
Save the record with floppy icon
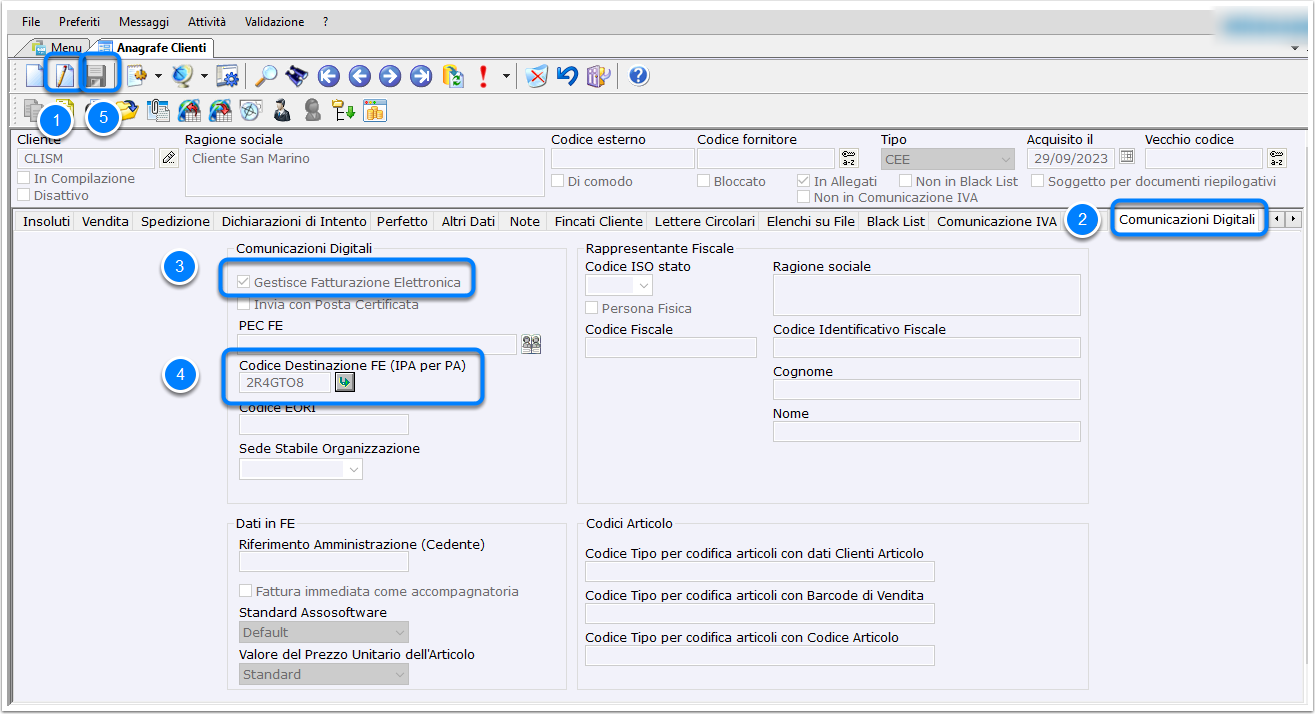(x=98, y=76)
